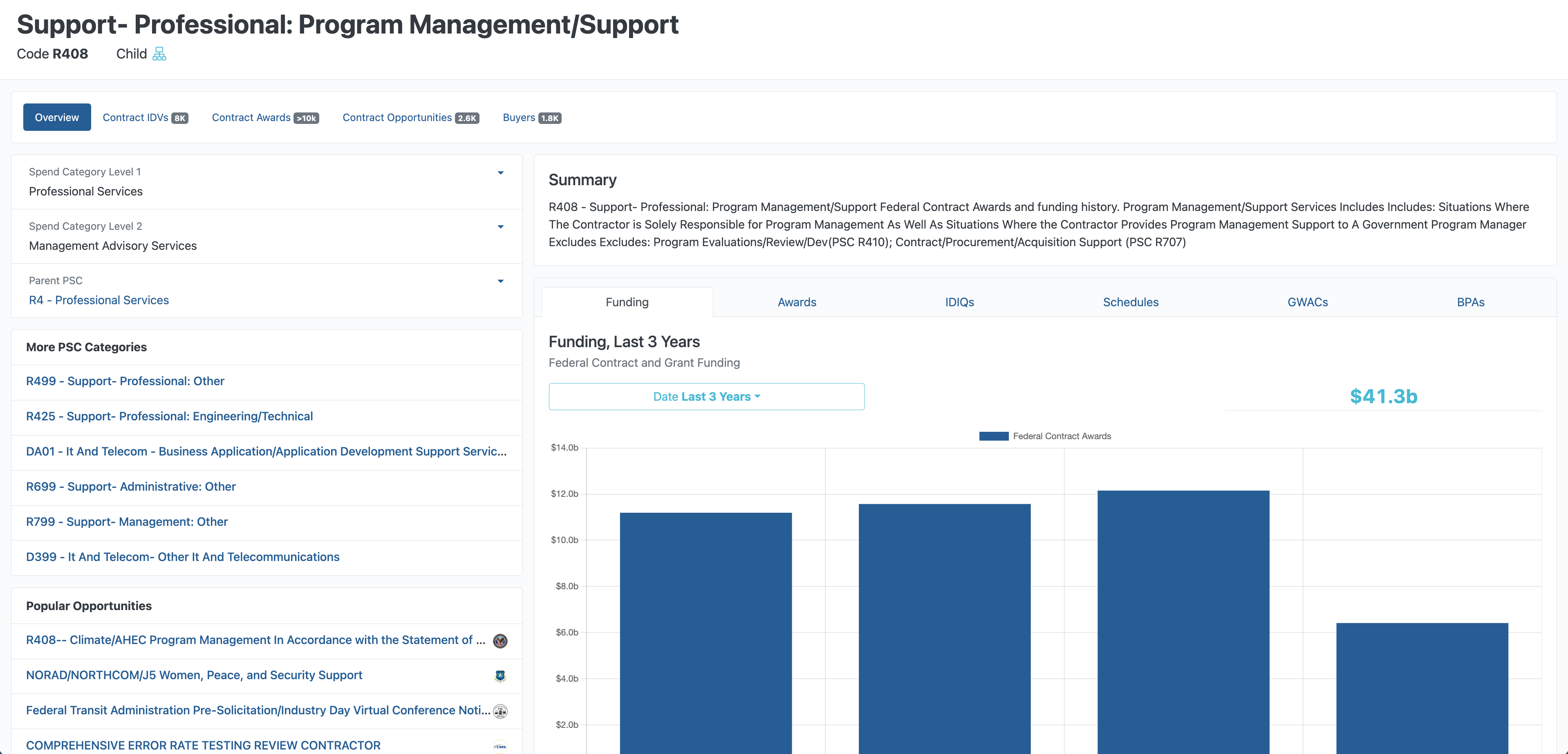Viewport: 1568px width, 754px height.
Task: Open R799 - Support- Management: Other
Action: click(127, 522)
